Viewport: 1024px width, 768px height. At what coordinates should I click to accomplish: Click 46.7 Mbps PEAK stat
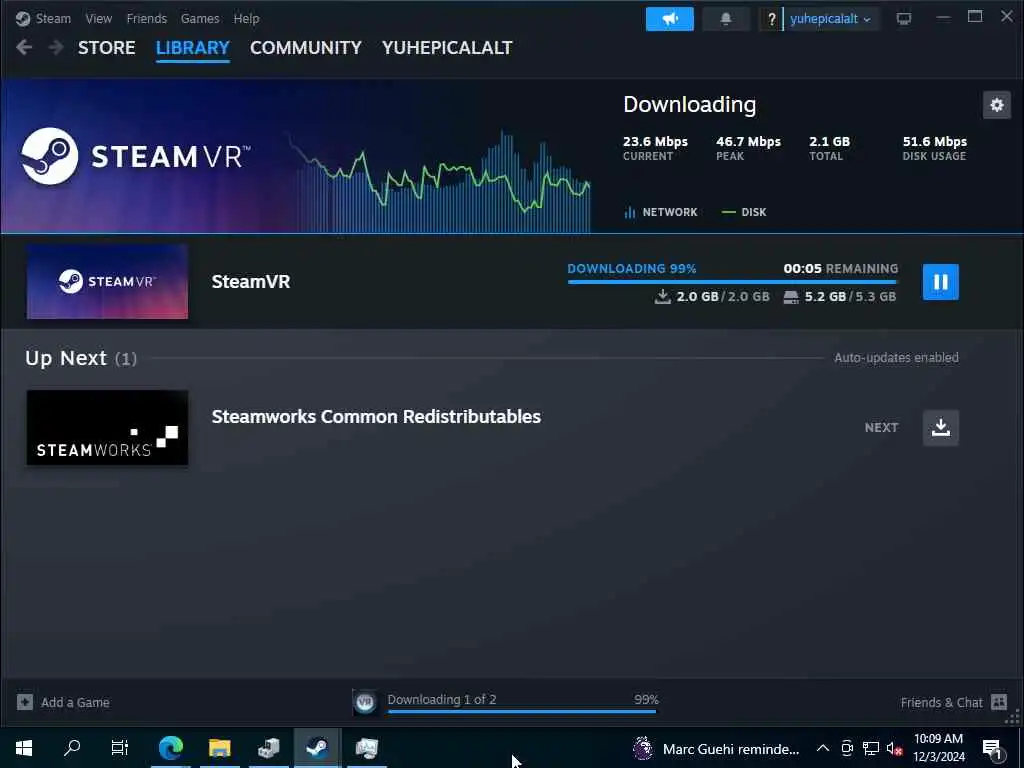point(748,148)
